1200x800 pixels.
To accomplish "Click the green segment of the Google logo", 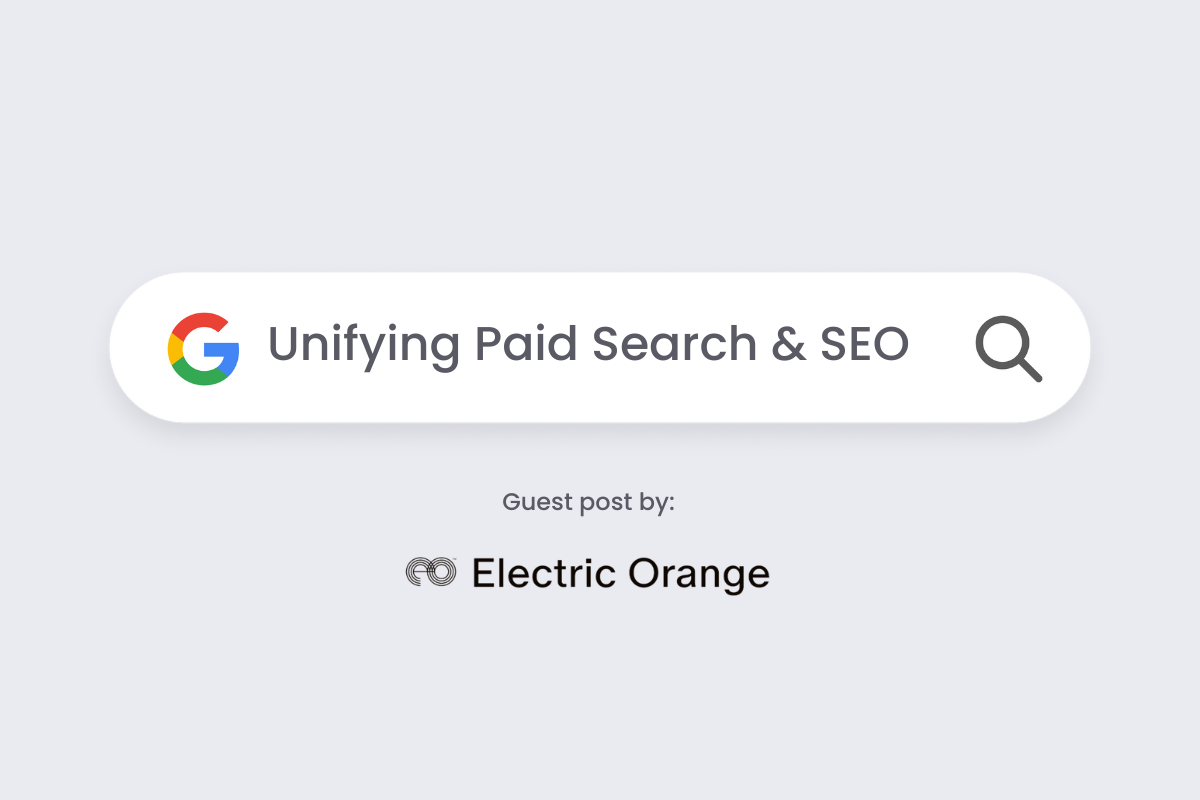I will click(200, 375).
